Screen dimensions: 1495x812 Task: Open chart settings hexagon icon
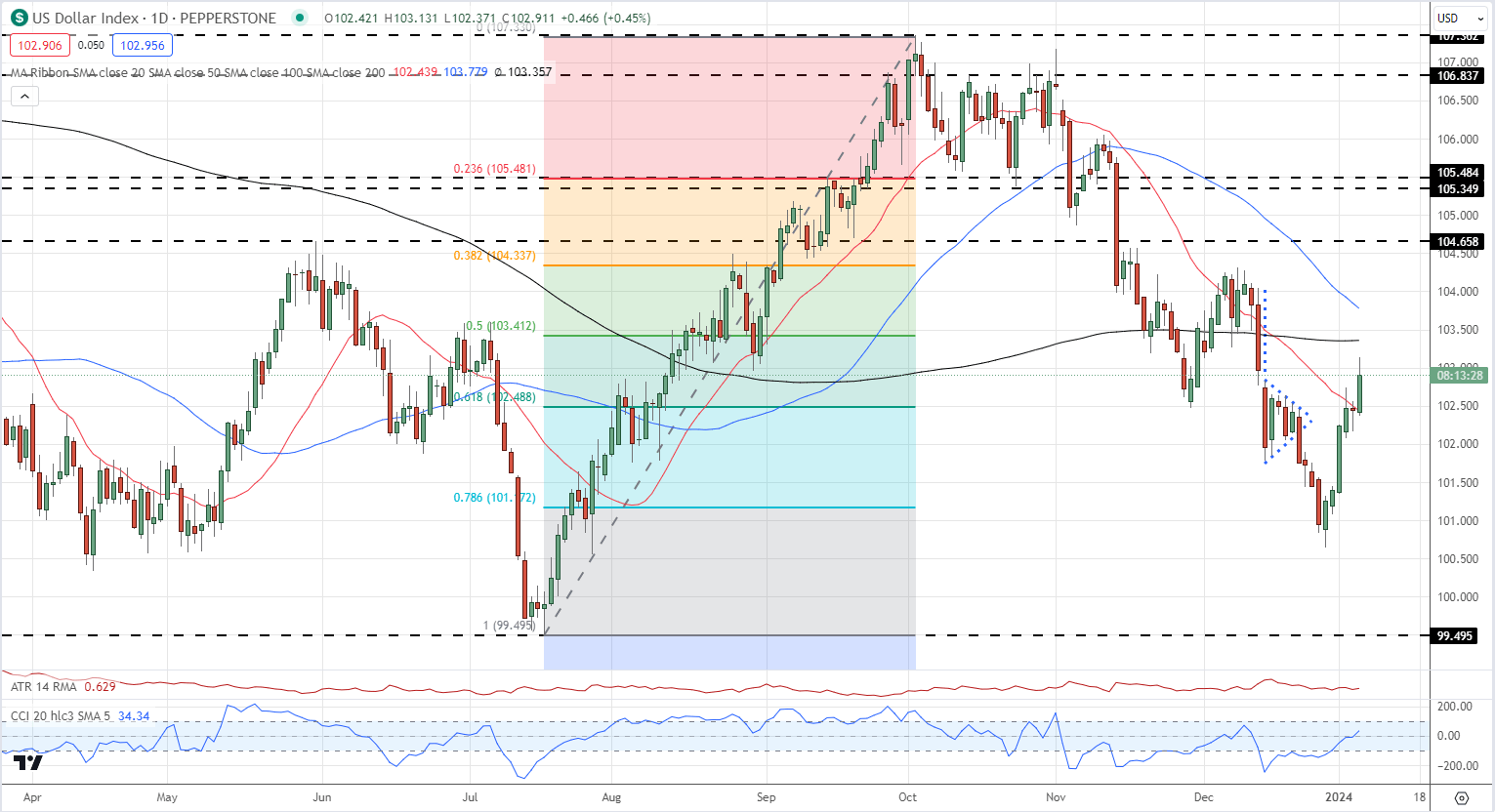(1462, 797)
